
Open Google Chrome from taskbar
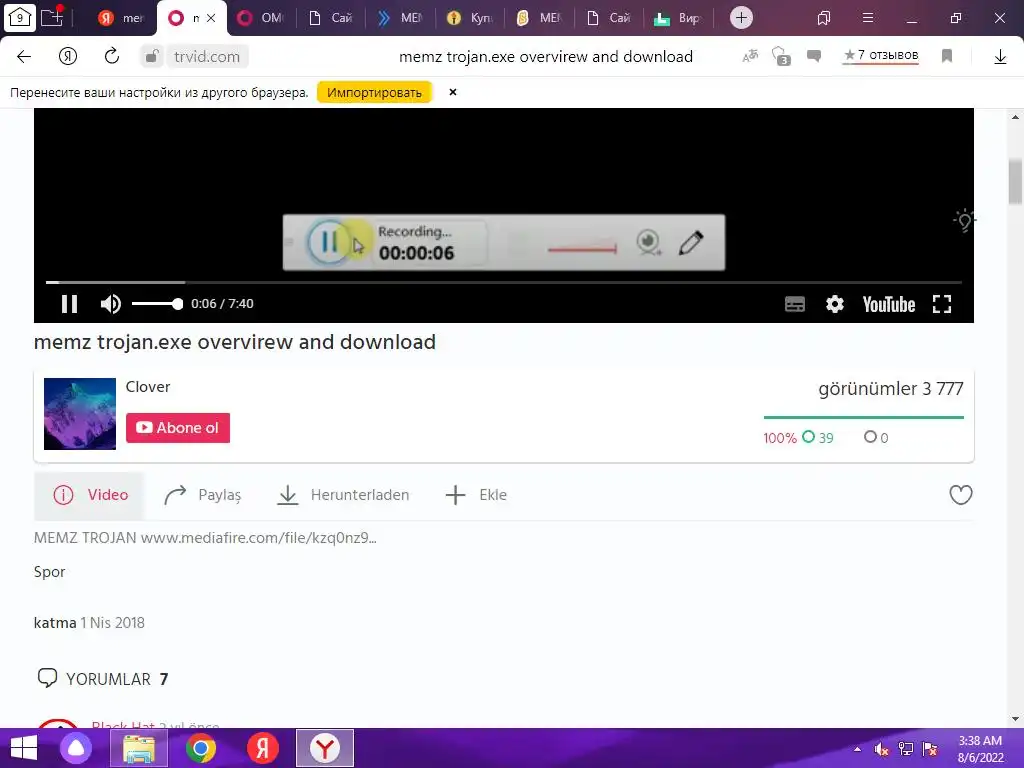pos(200,748)
